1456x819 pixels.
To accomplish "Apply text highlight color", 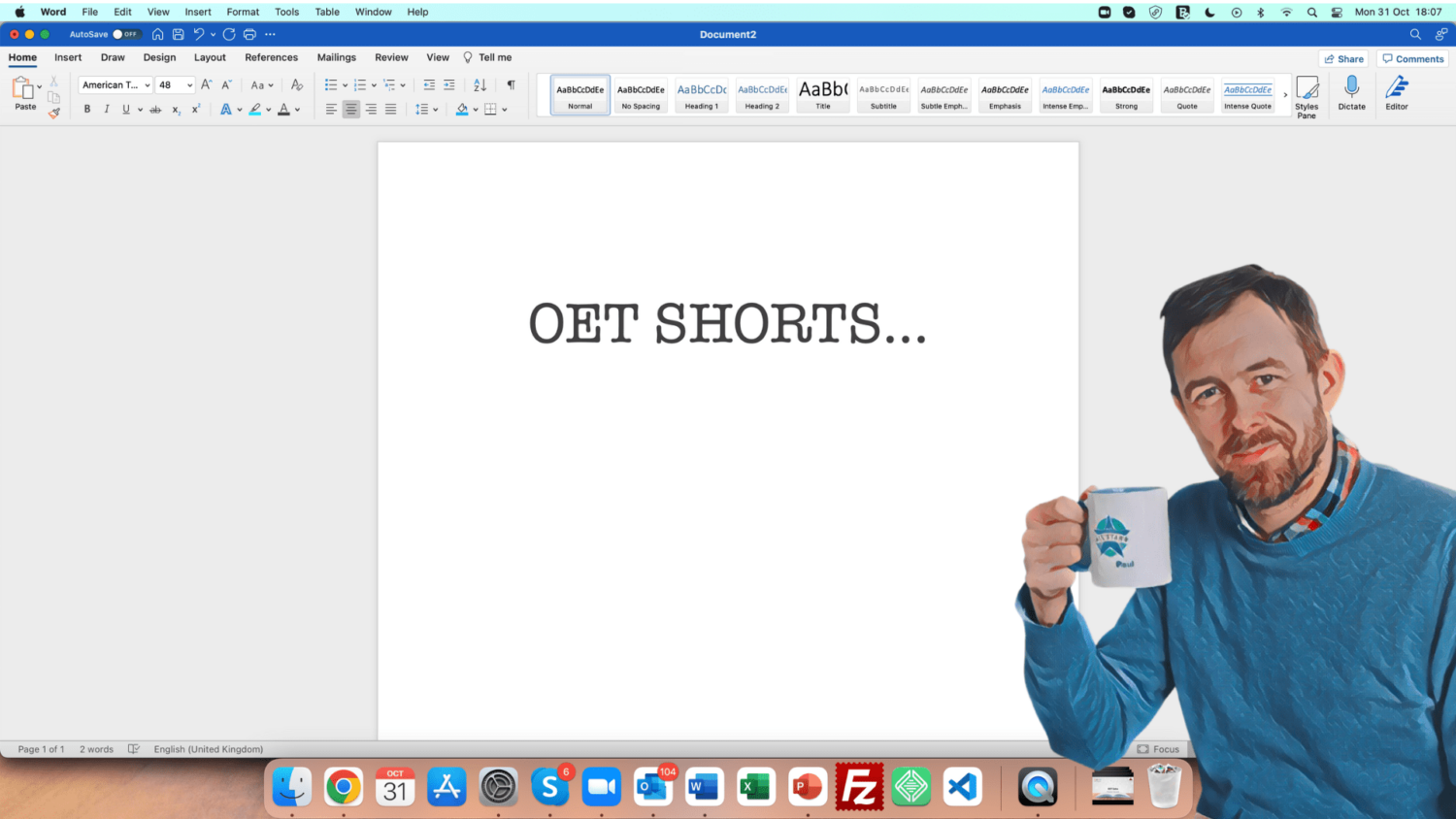I will pos(254,110).
